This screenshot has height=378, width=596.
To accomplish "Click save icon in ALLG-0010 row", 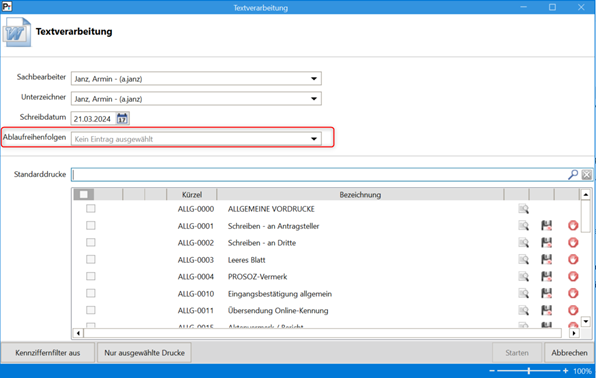I will [547, 293].
